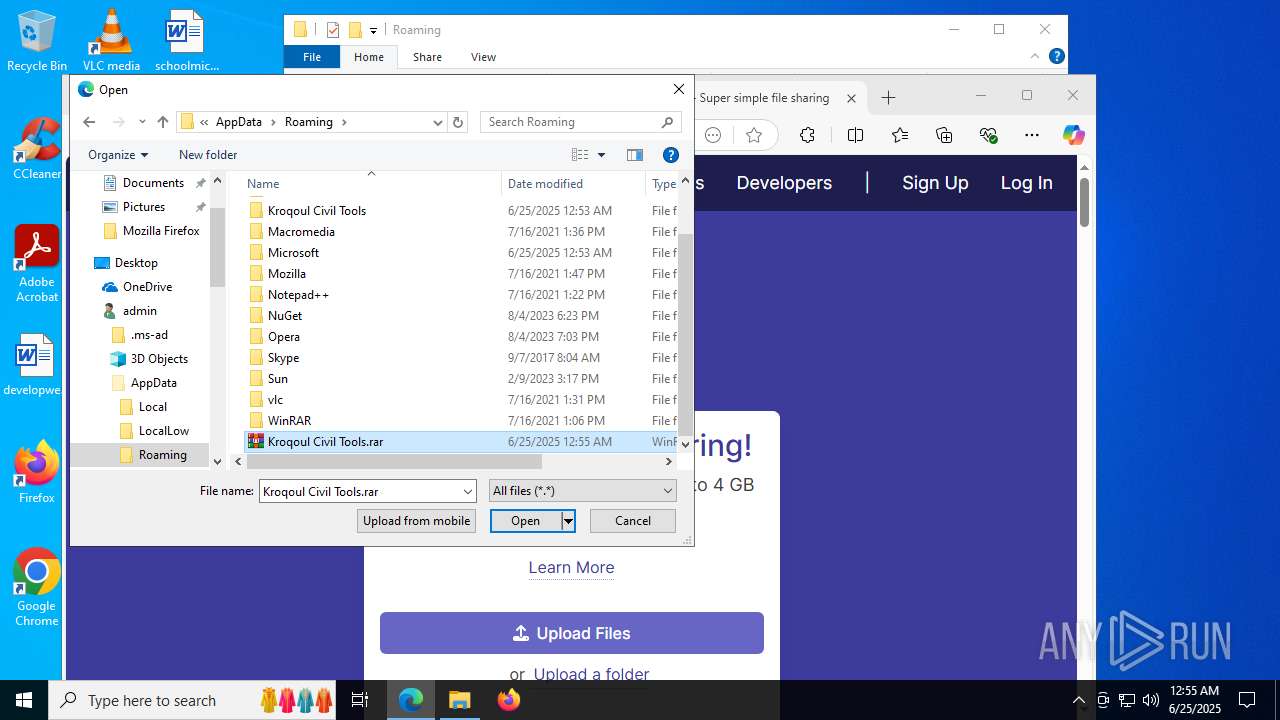Go back in the Open dialog
The width and height of the screenshot is (1280, 720).
pyautogui.click(x=89, y=122)
